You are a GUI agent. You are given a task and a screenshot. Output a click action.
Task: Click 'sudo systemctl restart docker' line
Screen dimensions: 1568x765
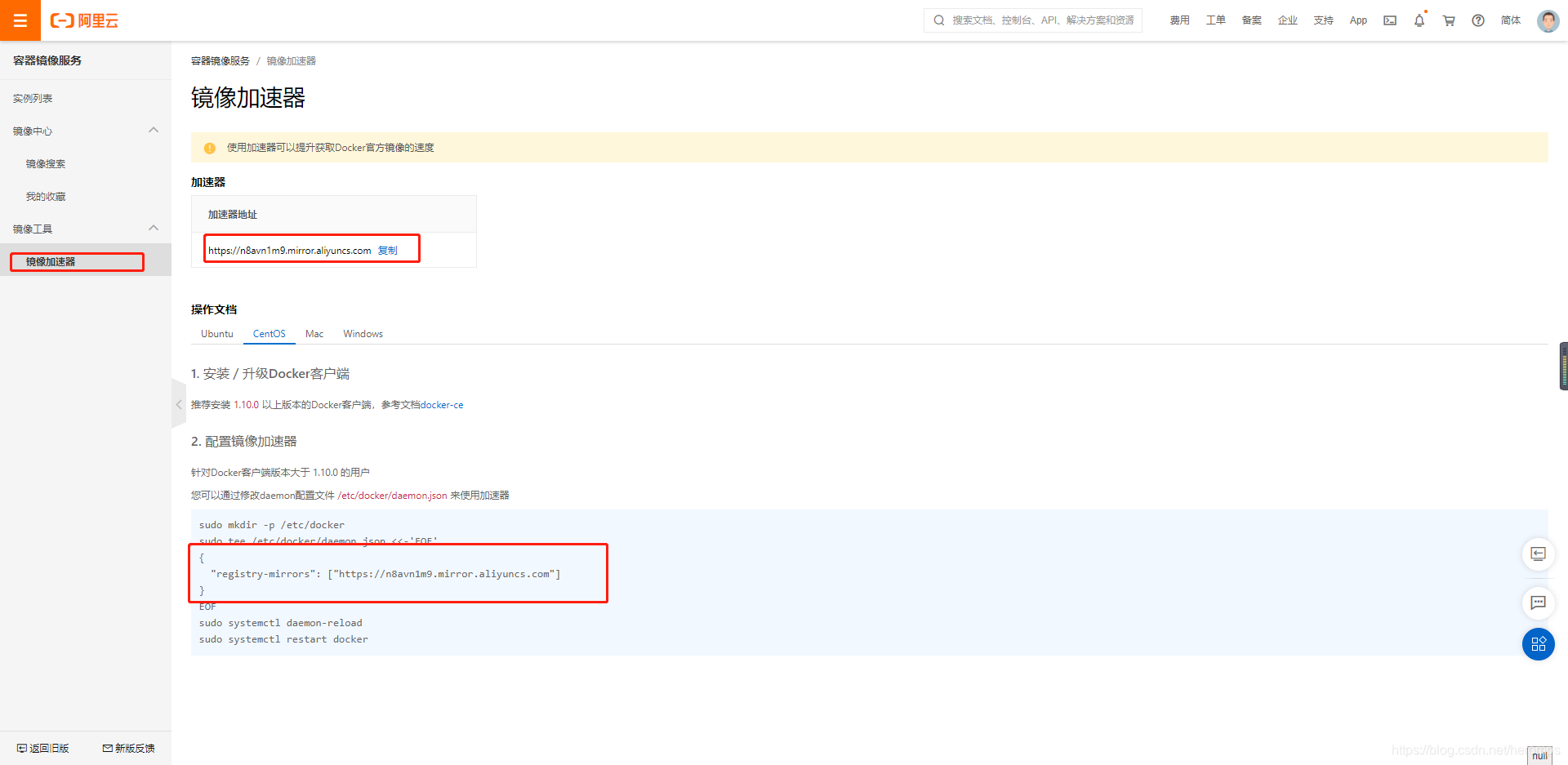click(x=283, y=639)
